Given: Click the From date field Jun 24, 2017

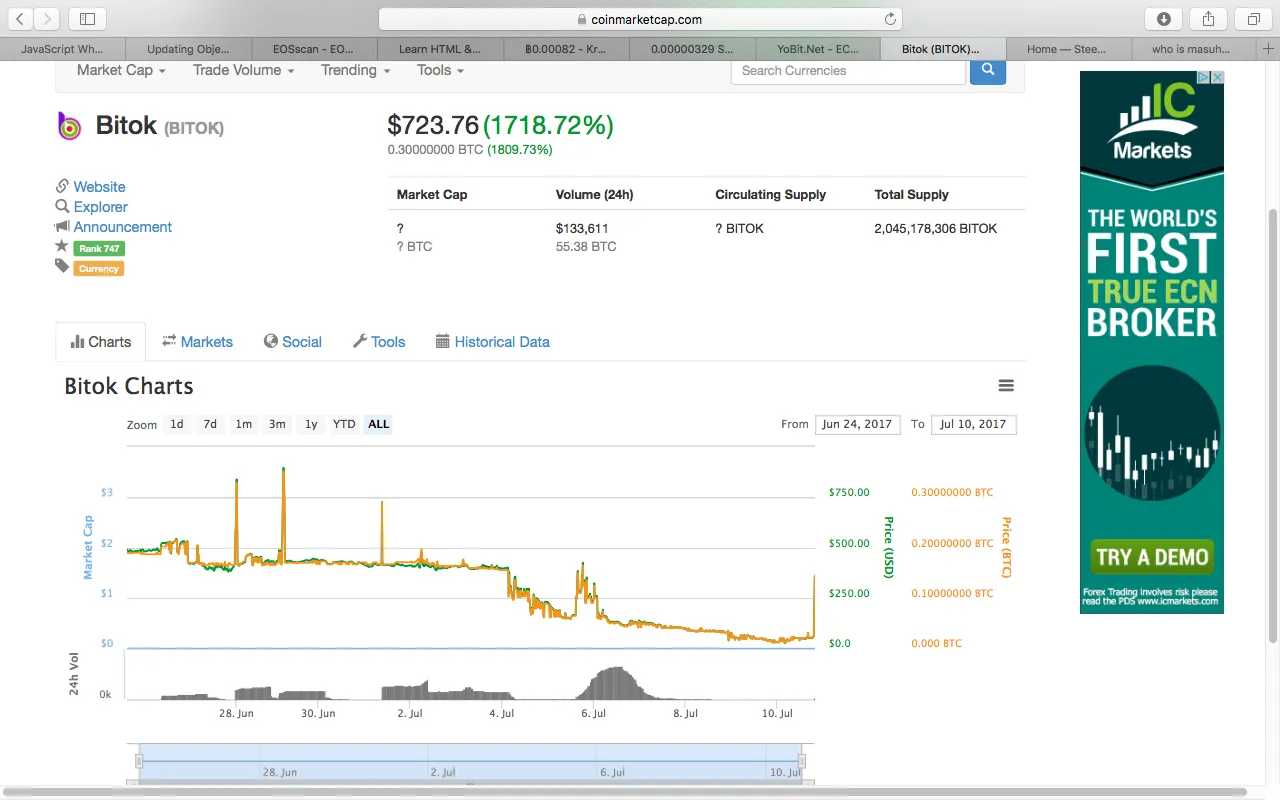Looking at the screenshot, I should [857, 424].
